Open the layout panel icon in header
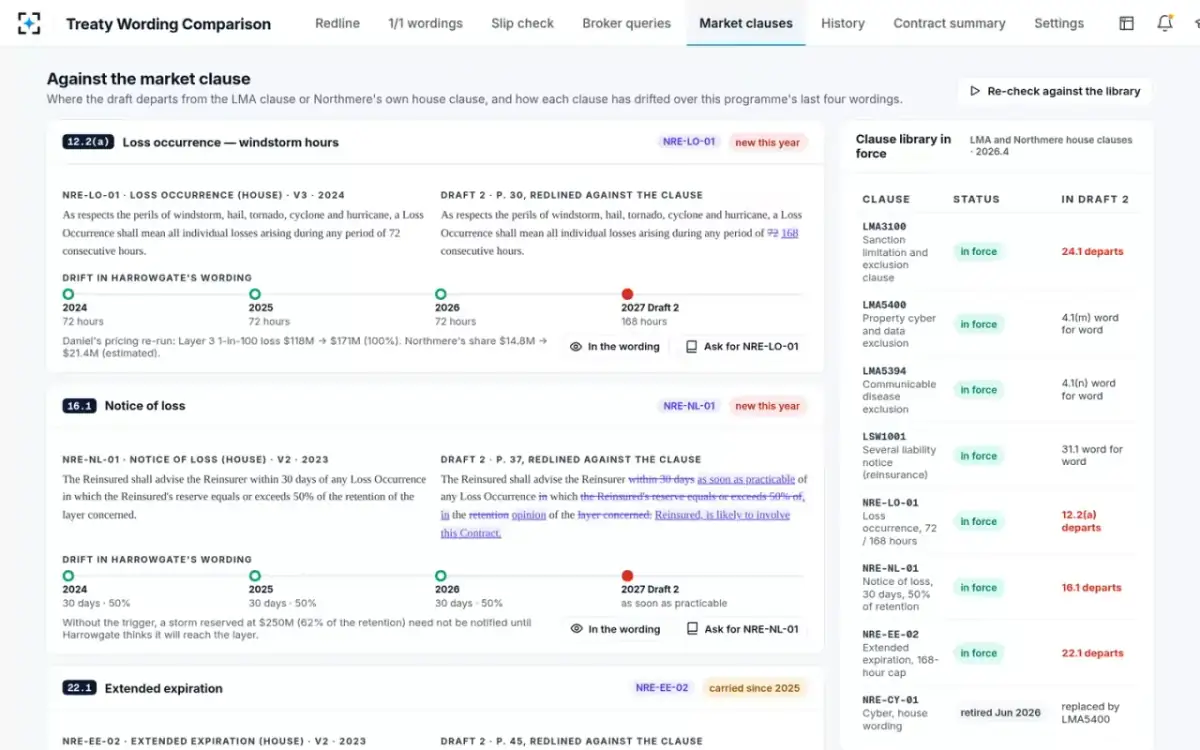Image resolution: width=1200 pixels, height=750 pixels. click(x=1127, y=23)
